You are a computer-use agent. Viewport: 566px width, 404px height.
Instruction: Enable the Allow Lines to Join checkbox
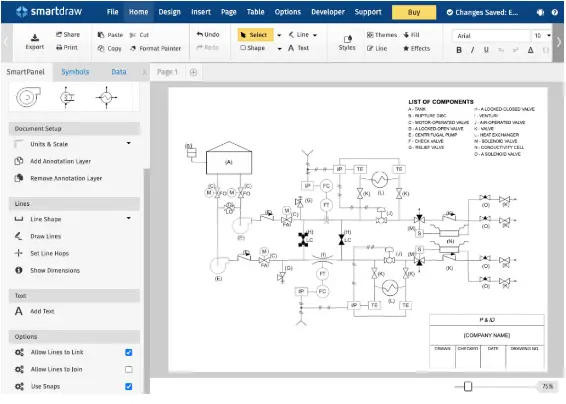129,369
